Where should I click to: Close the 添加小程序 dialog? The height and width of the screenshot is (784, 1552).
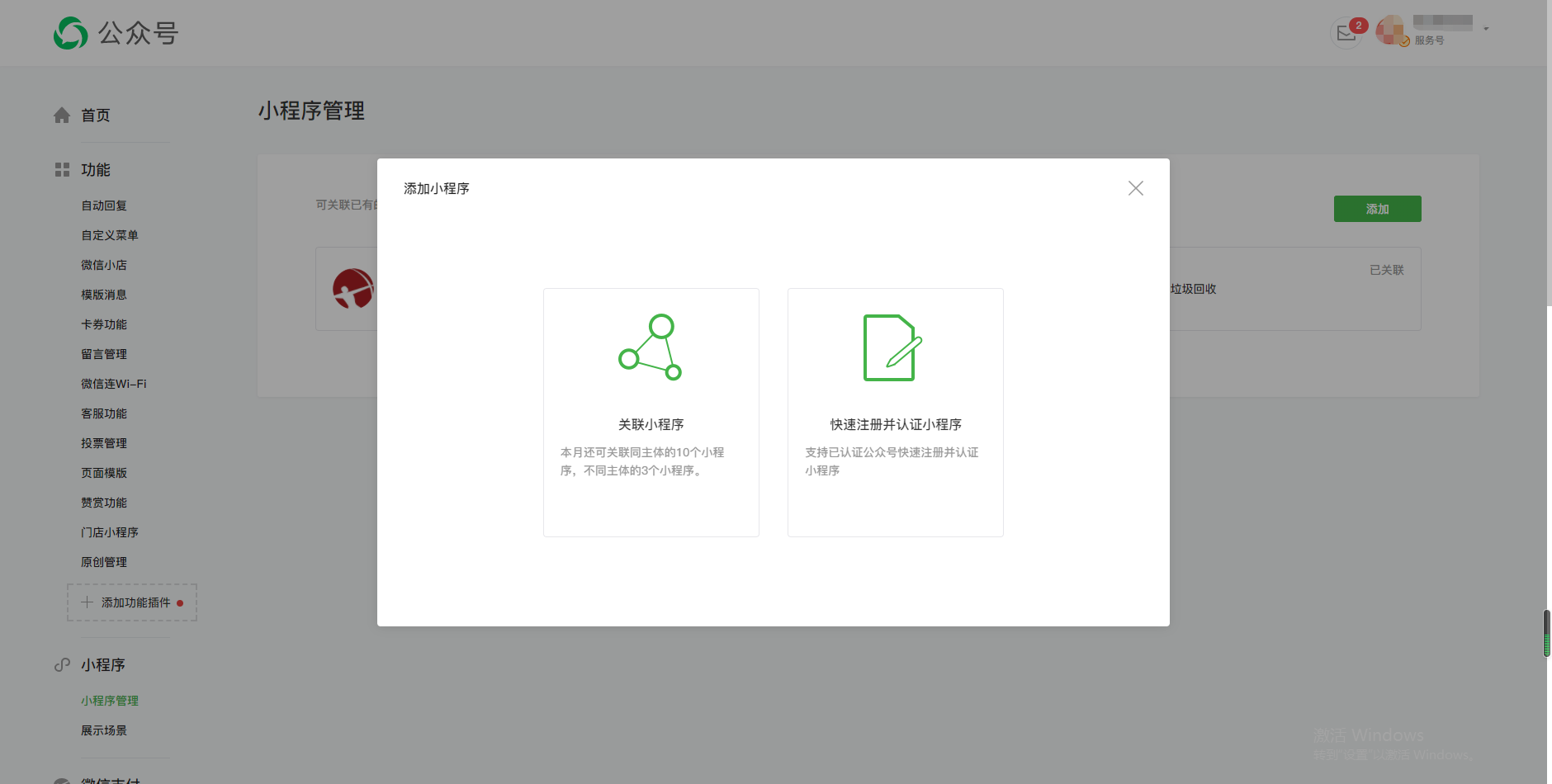coord(1135,188)
